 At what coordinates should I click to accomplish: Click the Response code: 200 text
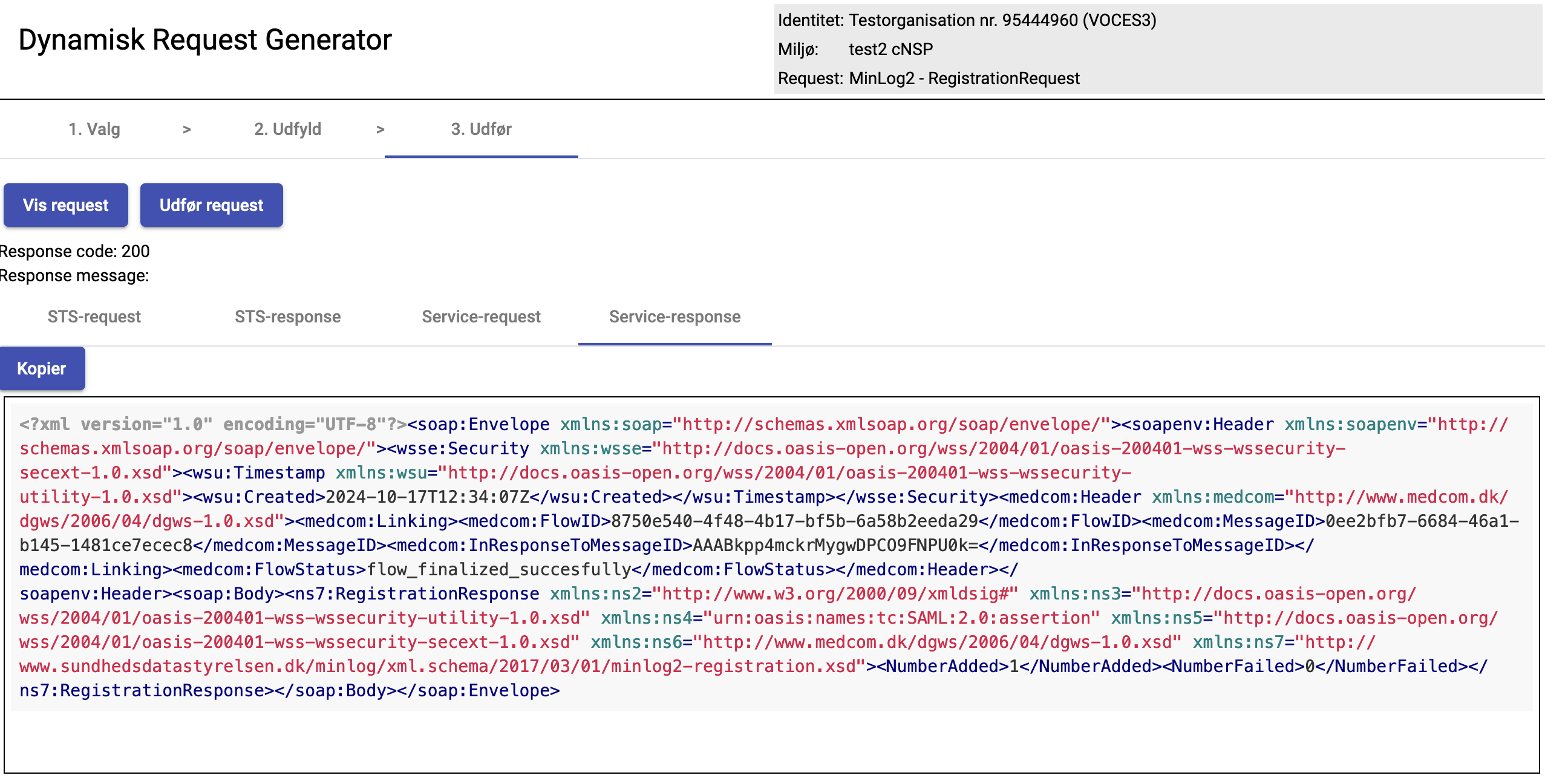point(74,252)
